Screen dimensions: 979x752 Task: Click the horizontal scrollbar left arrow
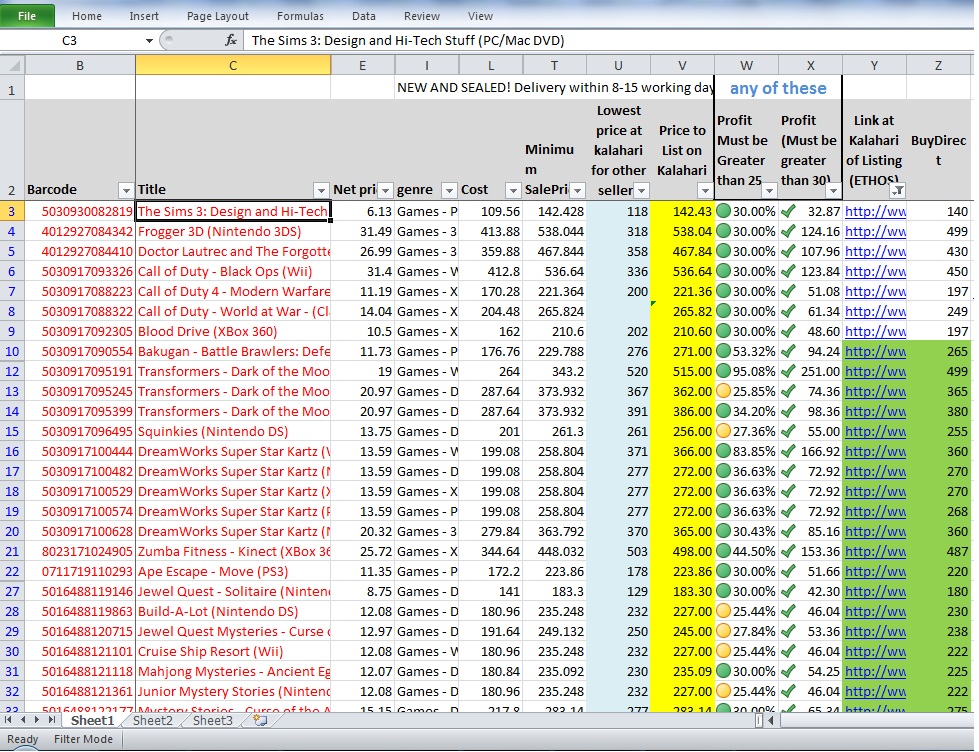point(771,721)
